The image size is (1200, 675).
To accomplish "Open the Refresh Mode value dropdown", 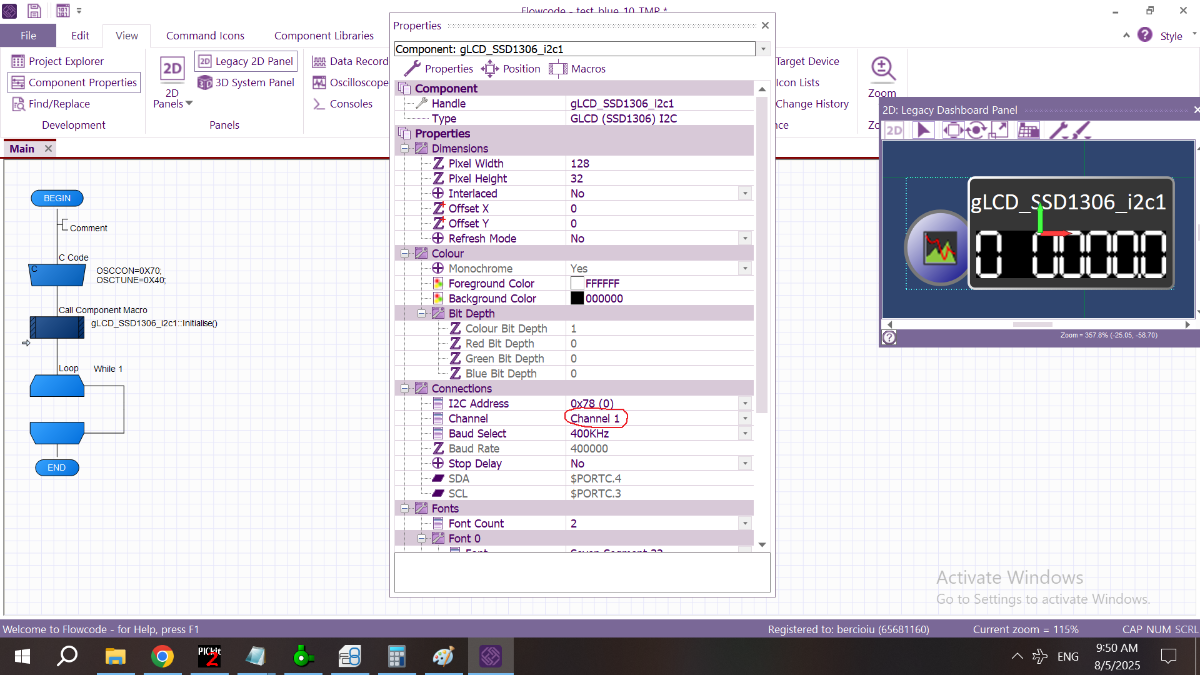I will (744, 238).
